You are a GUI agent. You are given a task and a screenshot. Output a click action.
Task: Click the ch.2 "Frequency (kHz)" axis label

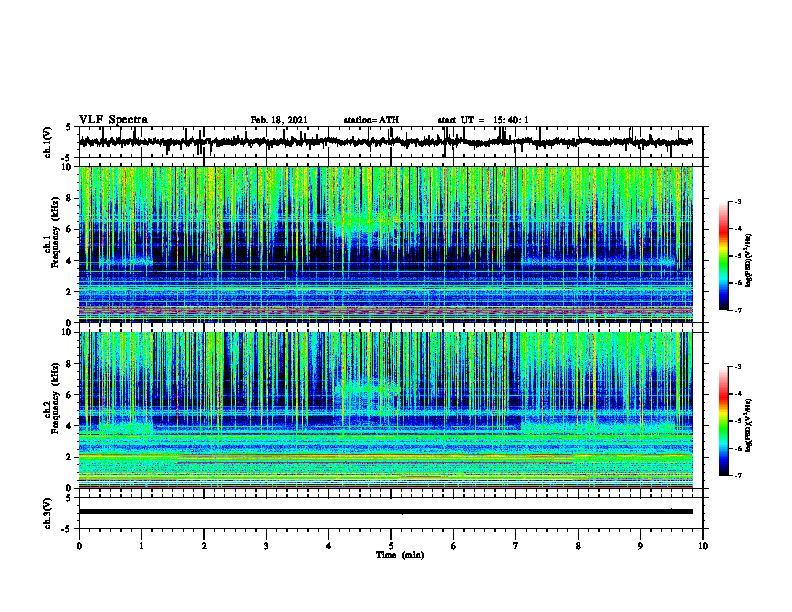[56, 396]
